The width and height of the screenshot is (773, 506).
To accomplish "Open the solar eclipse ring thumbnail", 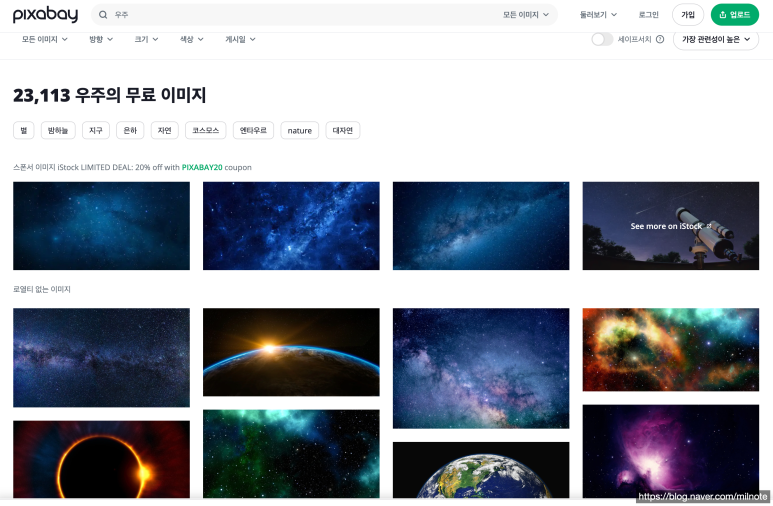I will pyautogui.click(x=102, y=459).
